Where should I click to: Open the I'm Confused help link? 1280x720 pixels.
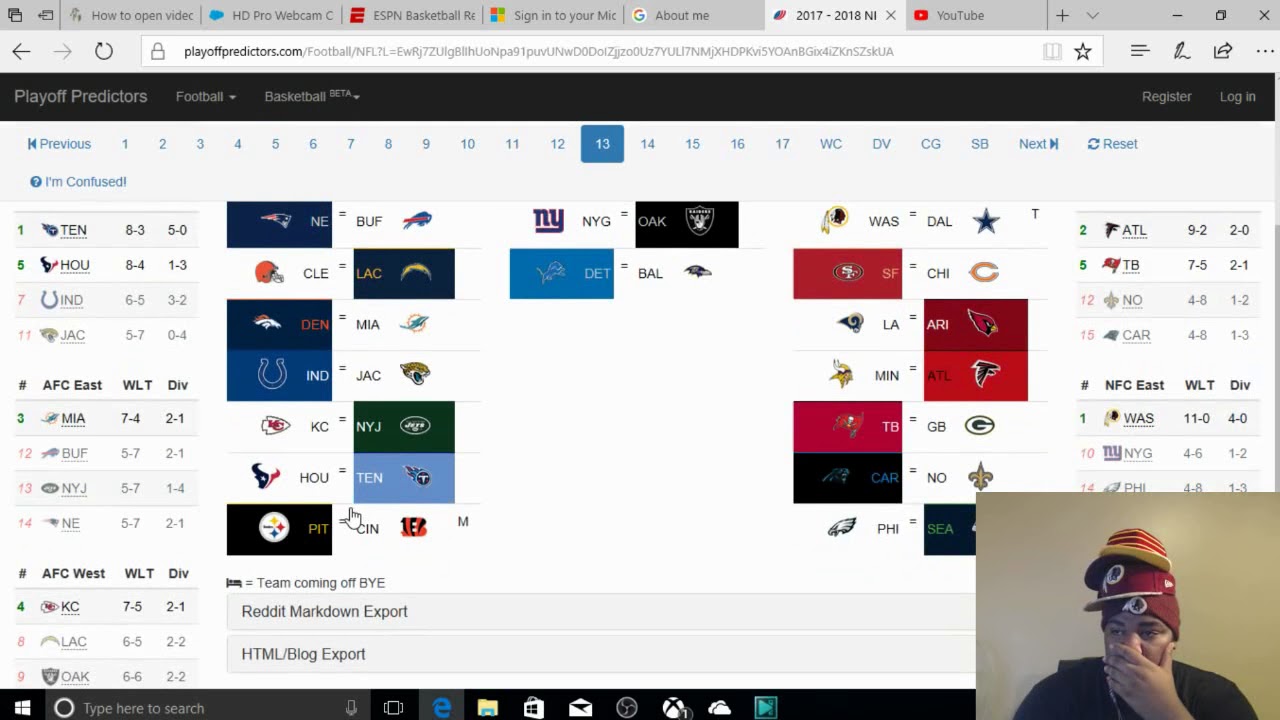pos(78,182)
